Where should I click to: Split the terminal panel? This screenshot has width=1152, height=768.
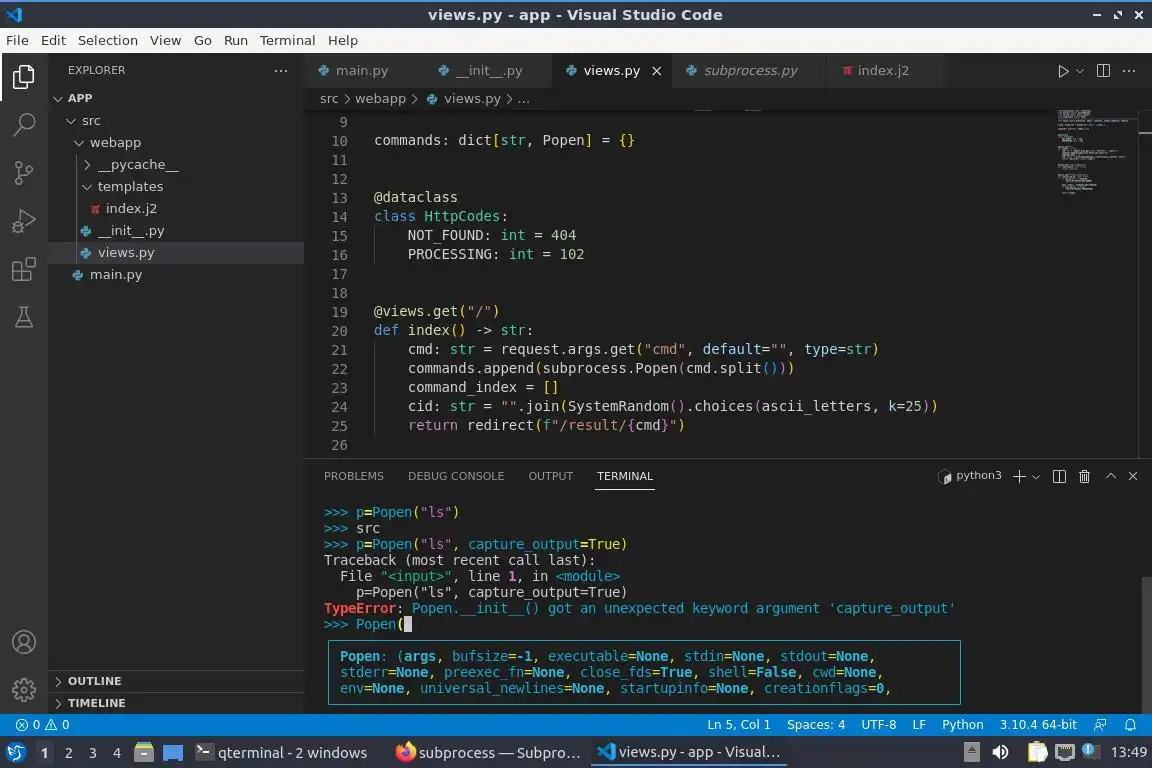click(1059, 476)
